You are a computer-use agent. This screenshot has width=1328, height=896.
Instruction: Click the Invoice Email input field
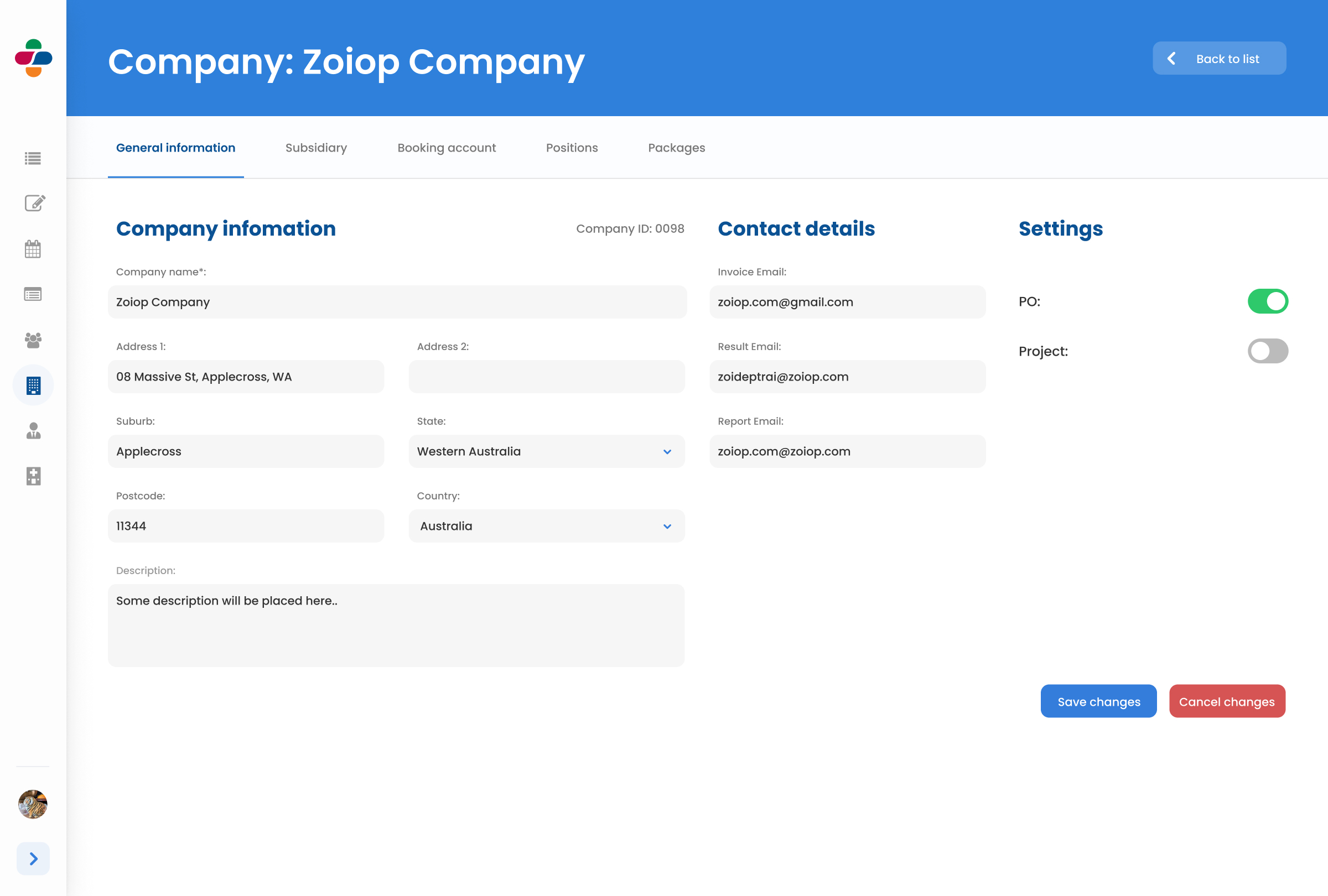tap(847, 302)
